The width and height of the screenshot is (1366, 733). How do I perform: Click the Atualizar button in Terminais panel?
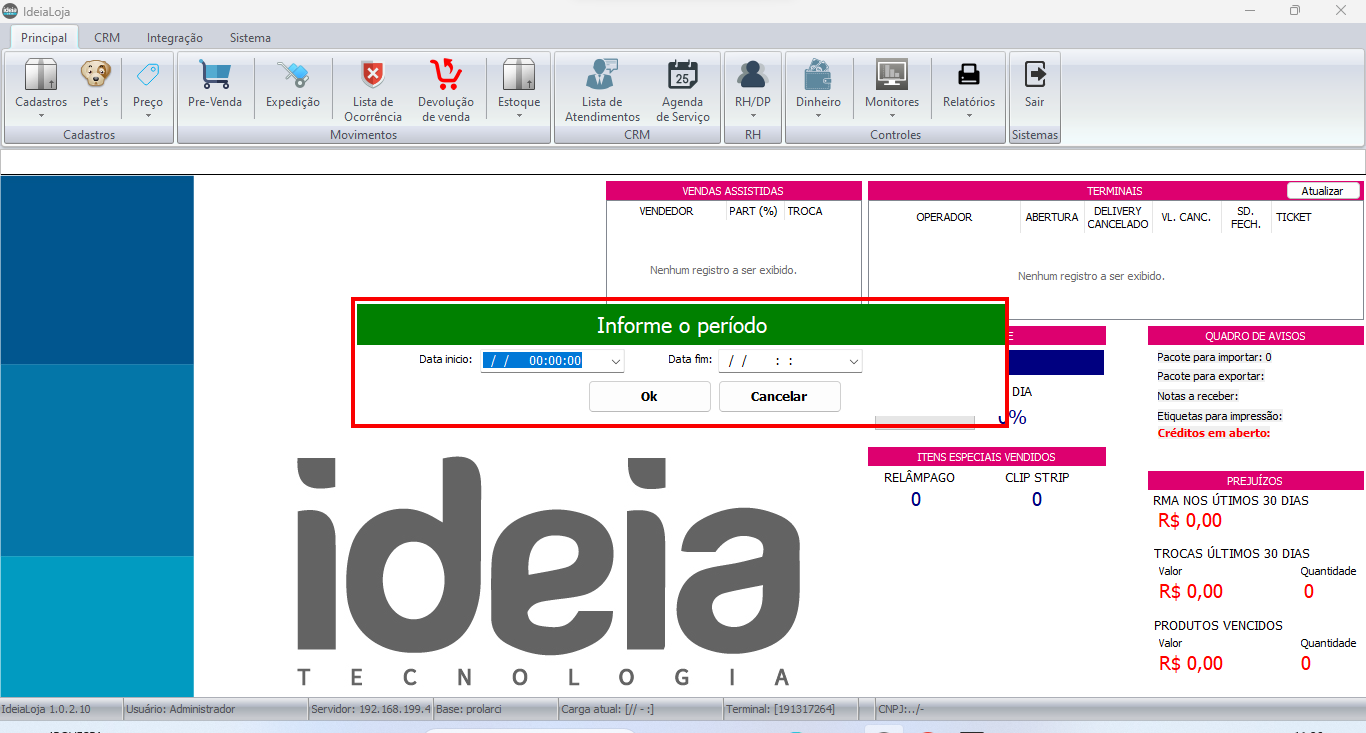point(1323,191)
